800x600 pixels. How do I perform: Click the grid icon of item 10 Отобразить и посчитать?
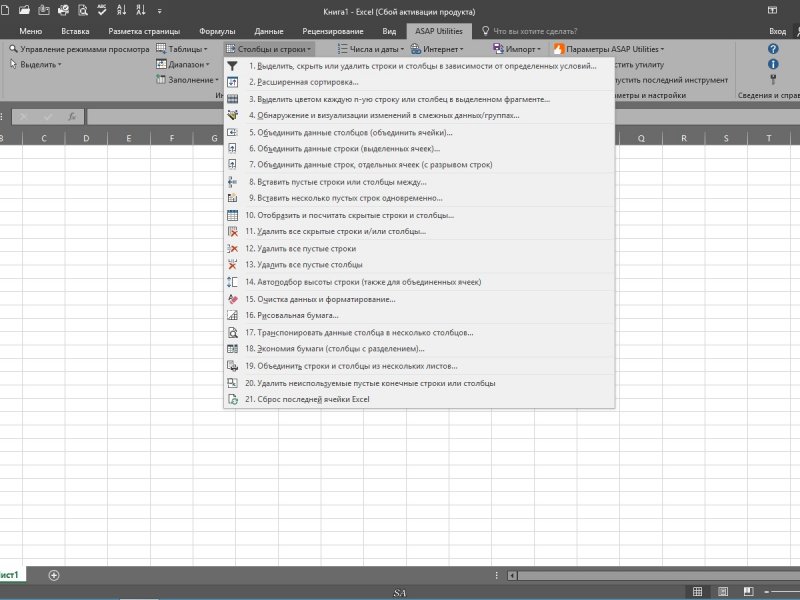[x=233, y=215]
